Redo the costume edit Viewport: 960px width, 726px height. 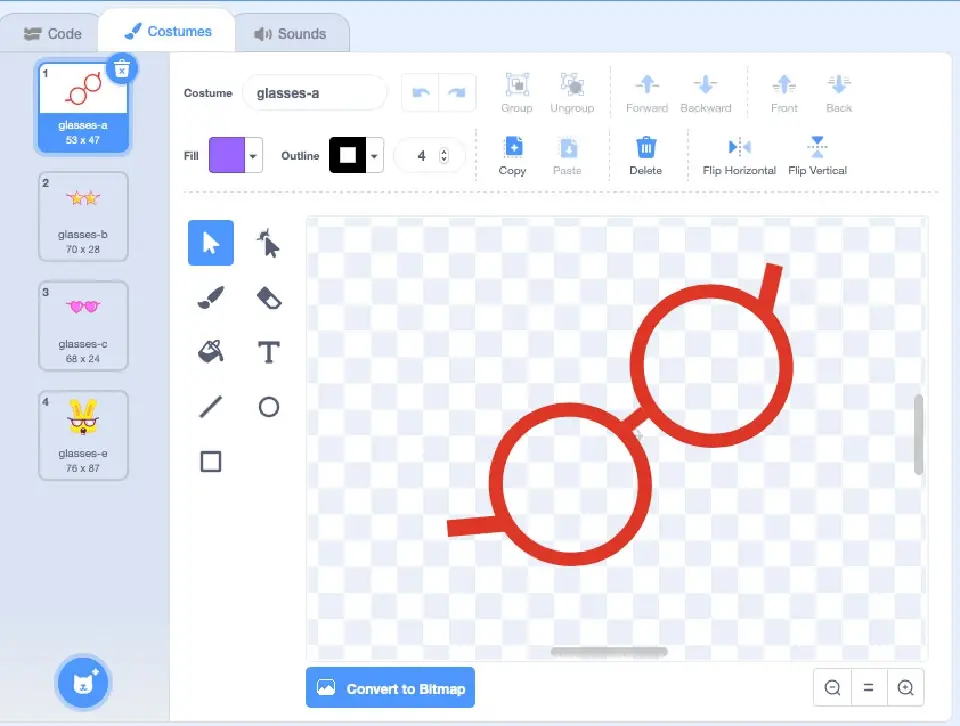[x=457, y=93]
